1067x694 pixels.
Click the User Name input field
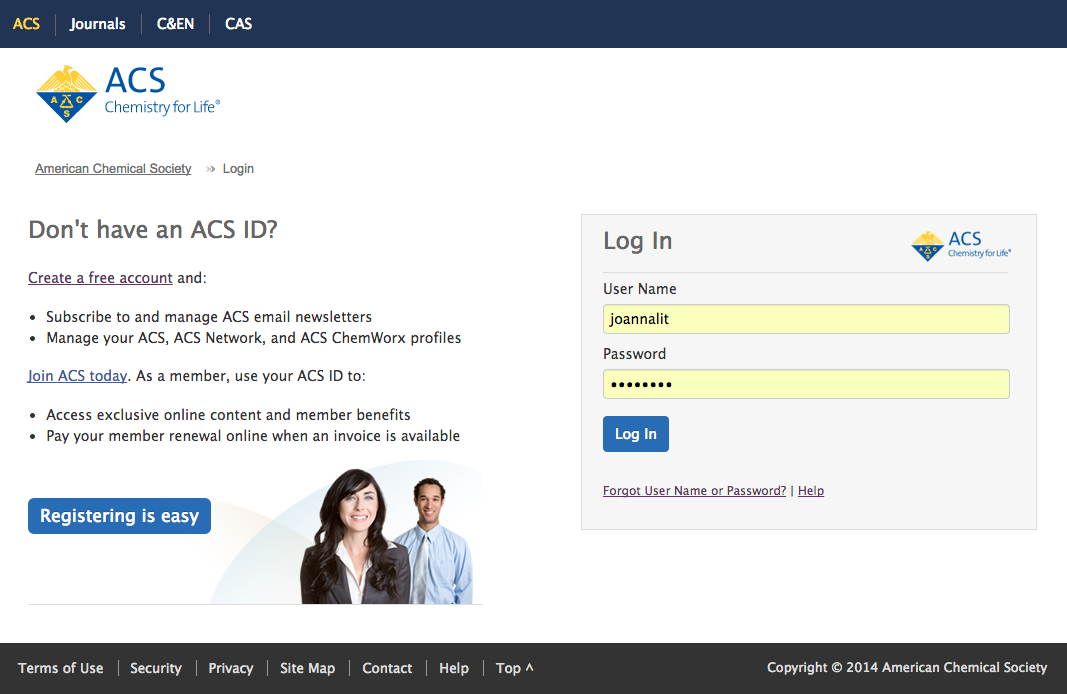[x=806, y=319]
